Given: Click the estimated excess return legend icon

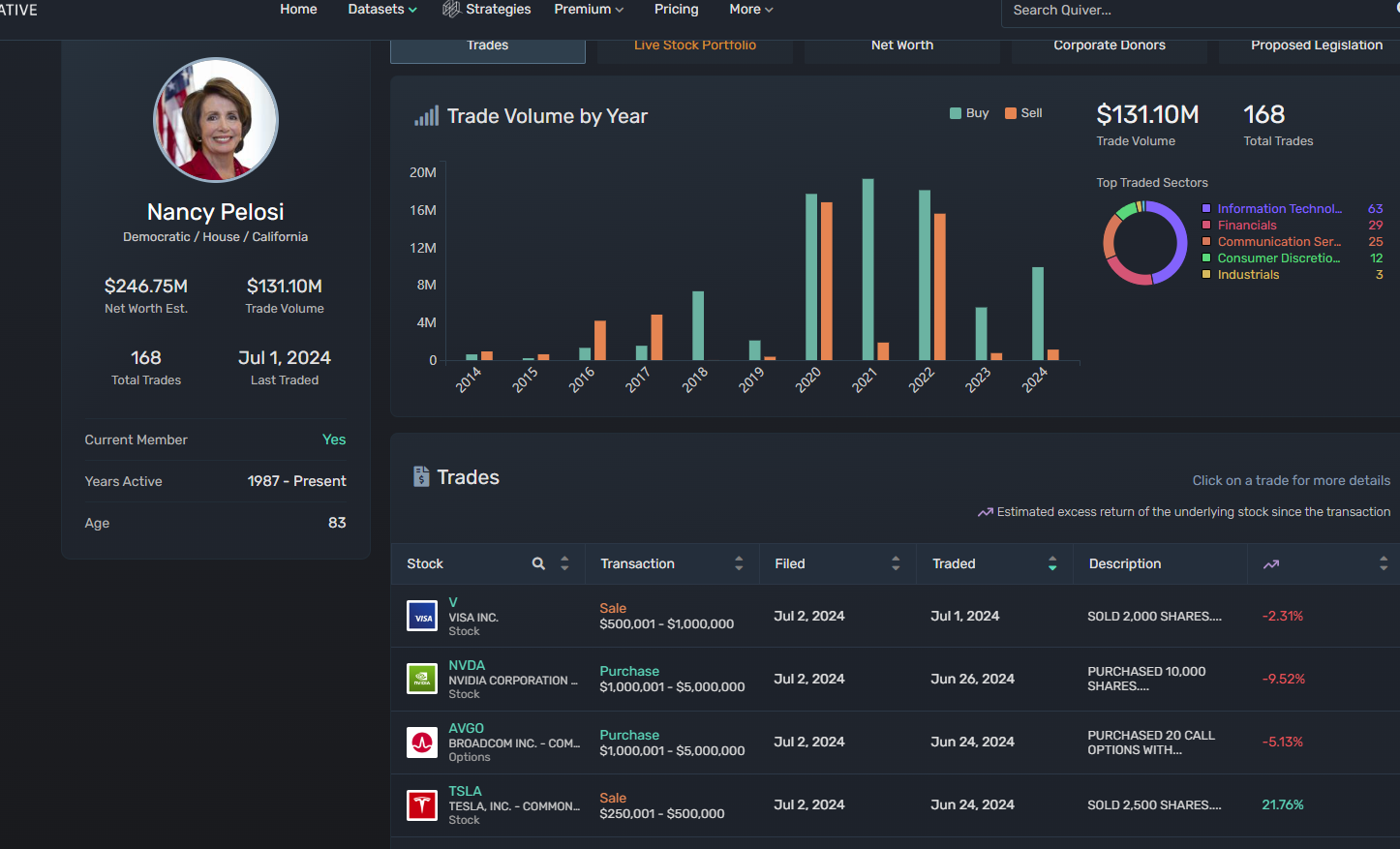Looking at the screenshot, I should pos(986,512).
